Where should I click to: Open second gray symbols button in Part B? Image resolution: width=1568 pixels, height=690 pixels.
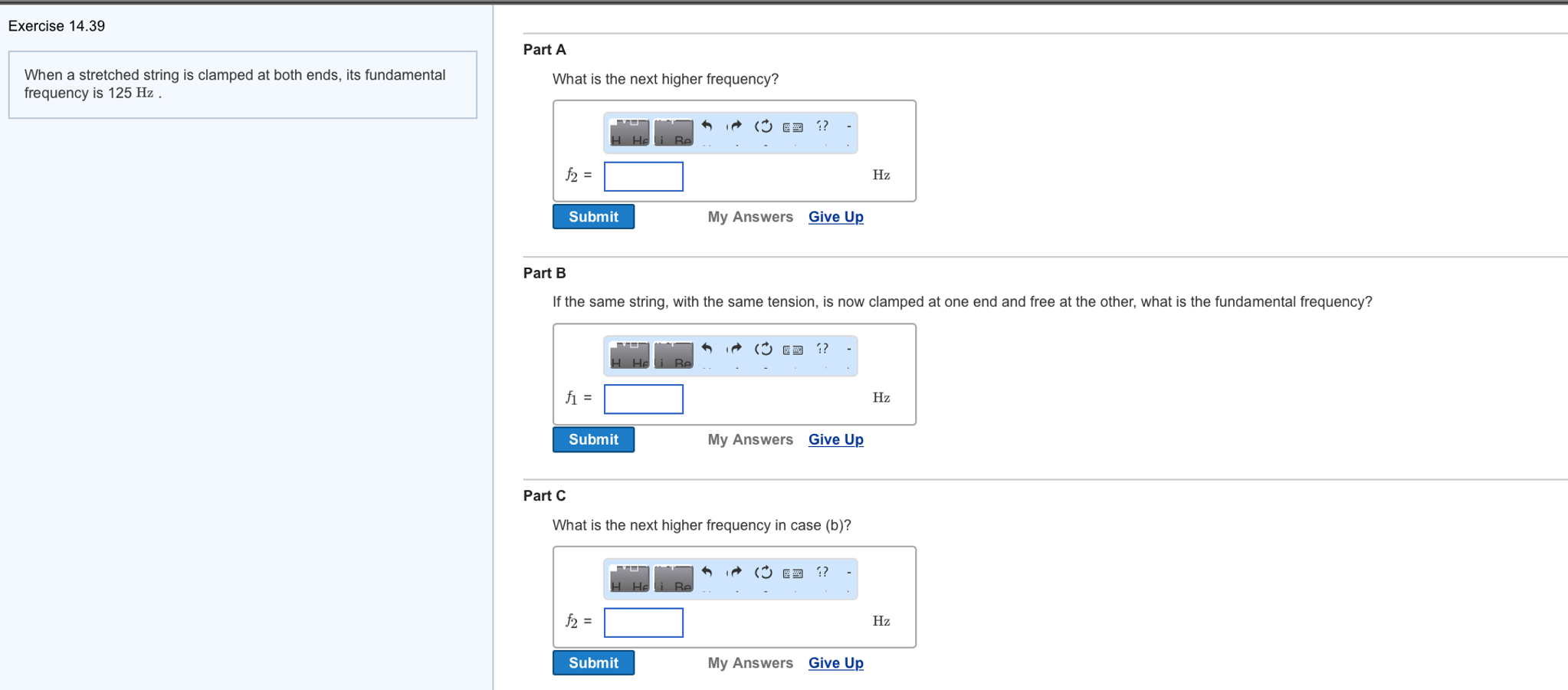(674, 356)
